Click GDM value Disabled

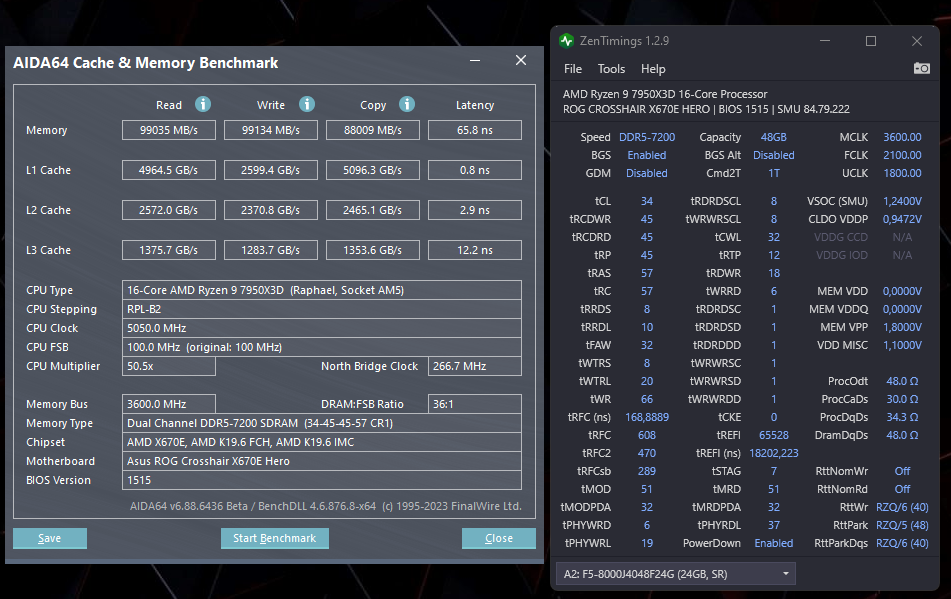pos(647,173)
